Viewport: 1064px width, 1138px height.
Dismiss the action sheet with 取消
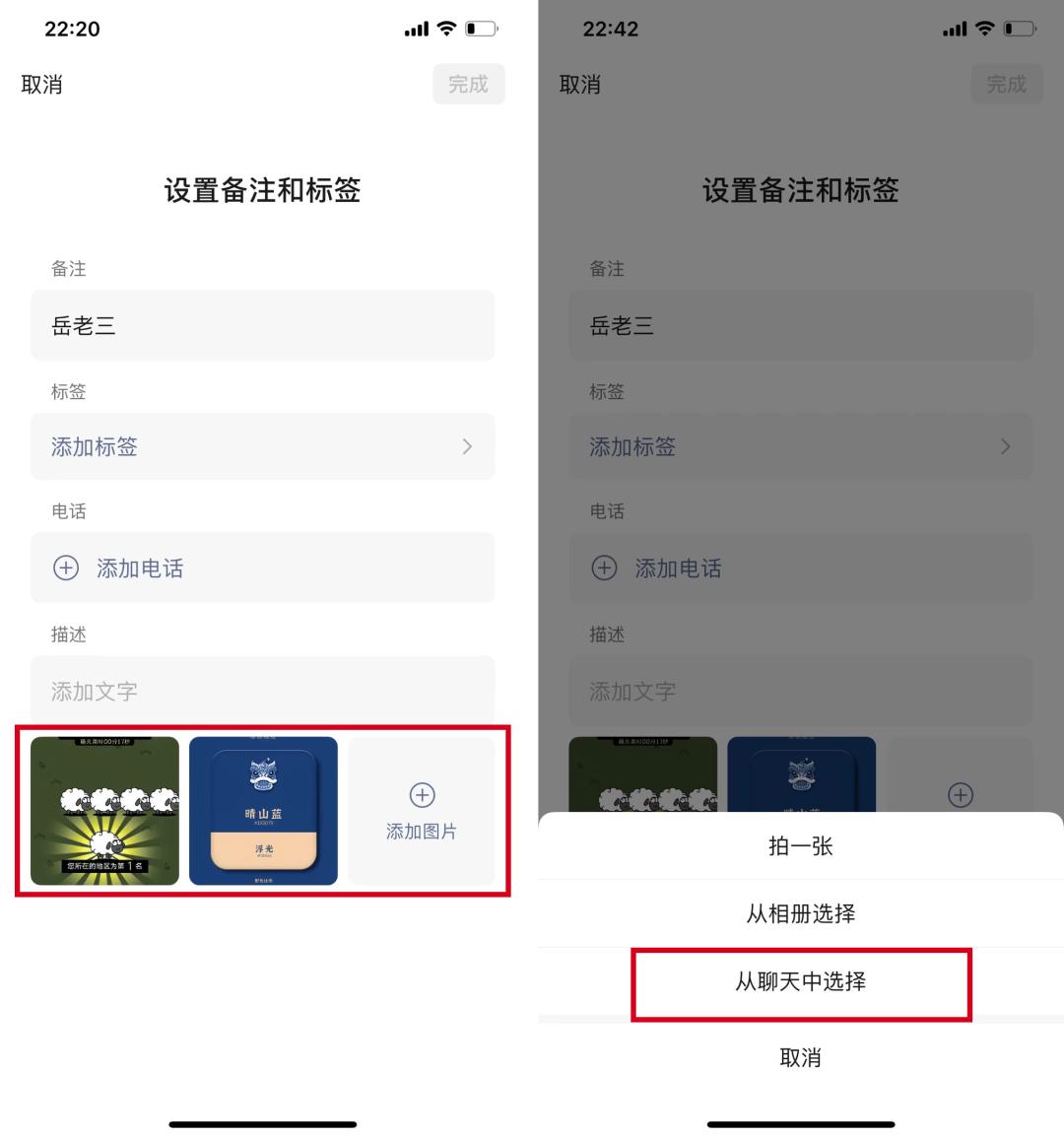[x=801, y=1058]
